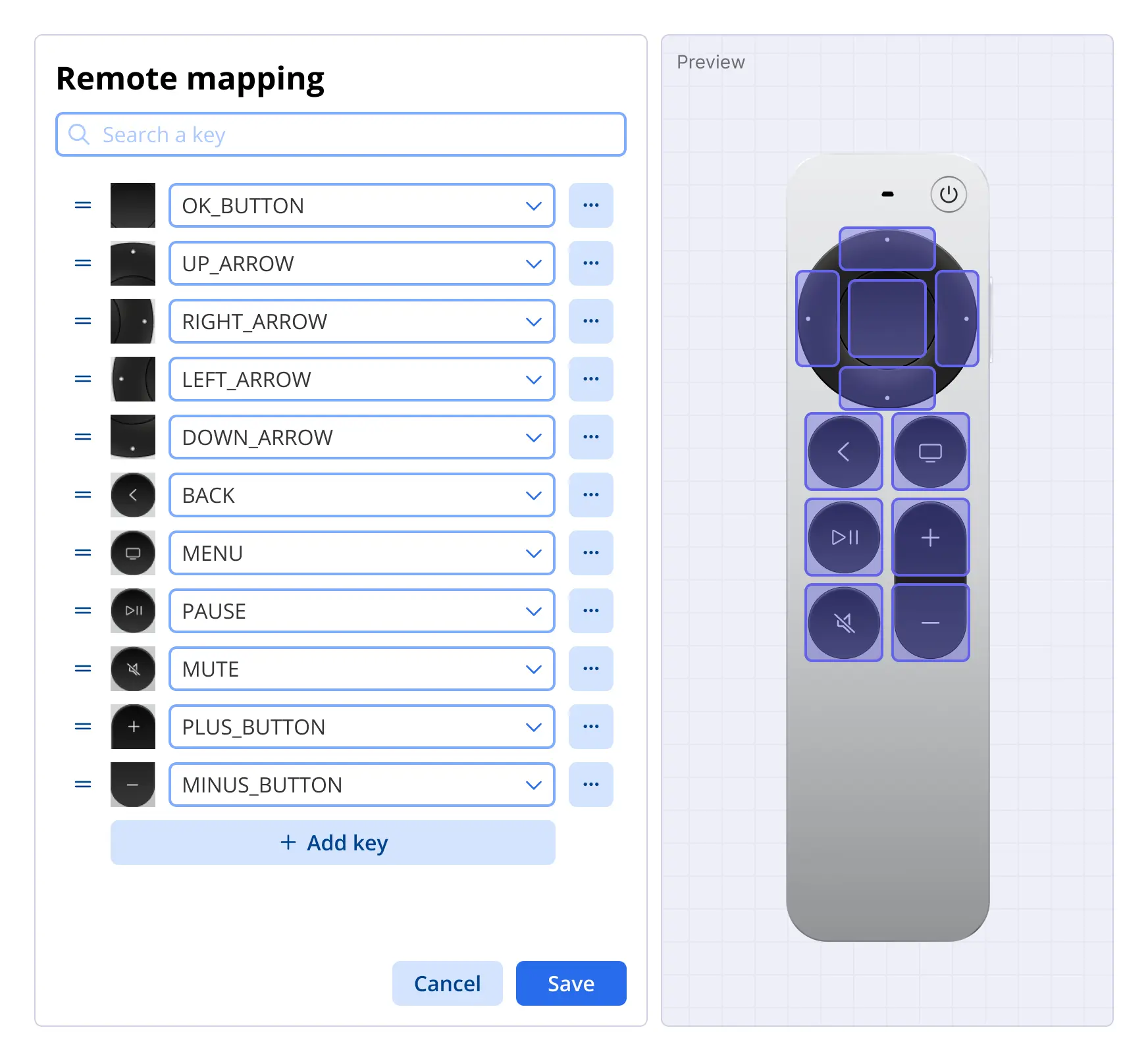Screen dimensions: 1148x1061
Task: Click the drag handle for the UP_ARROW row
Action: pos(83,263)
